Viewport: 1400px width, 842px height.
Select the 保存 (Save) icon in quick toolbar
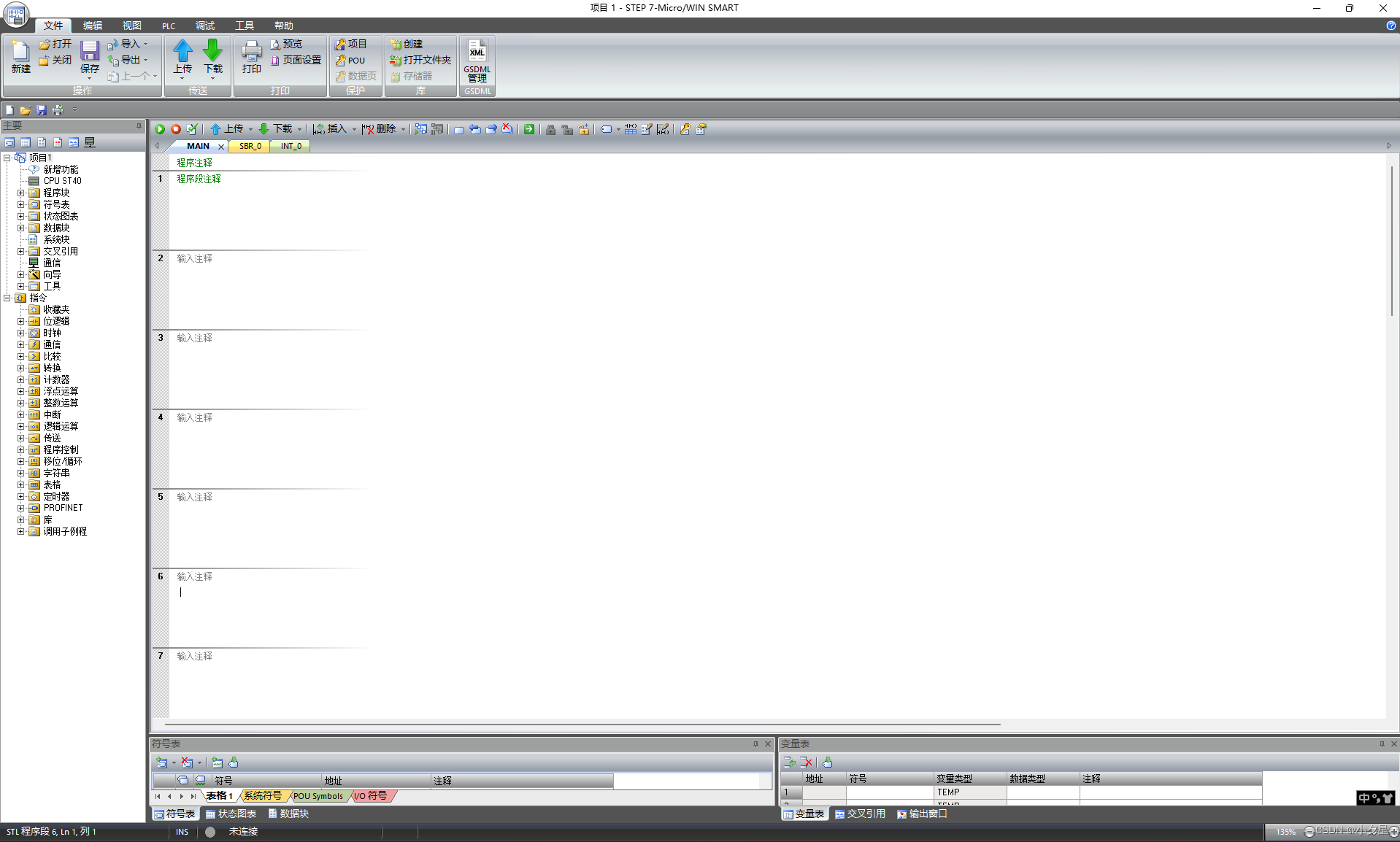(41, 109)
